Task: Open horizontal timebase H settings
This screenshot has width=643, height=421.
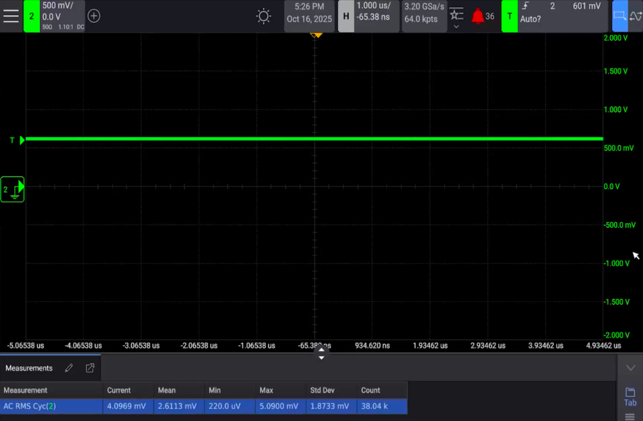Action: coord(346,16)
